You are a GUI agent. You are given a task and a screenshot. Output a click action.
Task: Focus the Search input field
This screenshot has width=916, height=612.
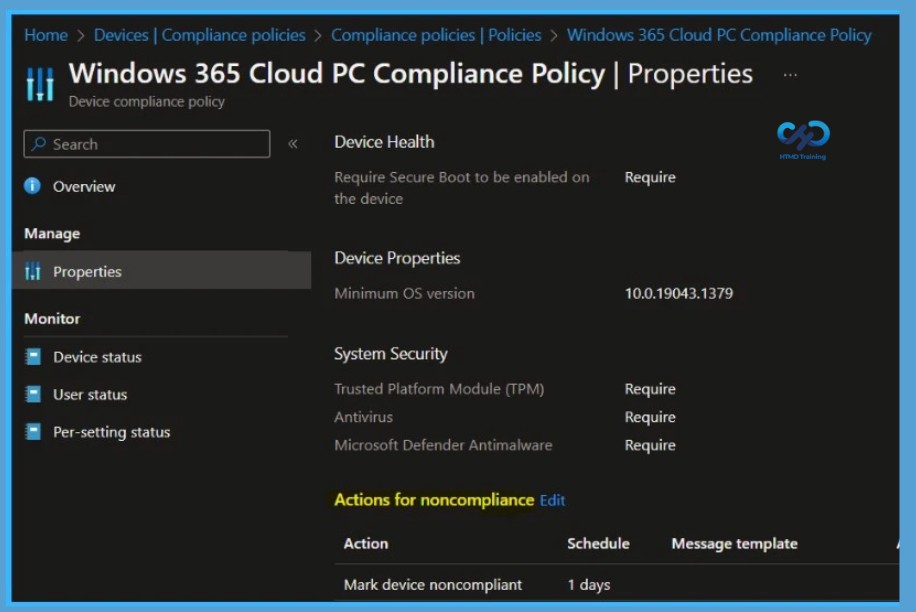[x=147, y=144]
